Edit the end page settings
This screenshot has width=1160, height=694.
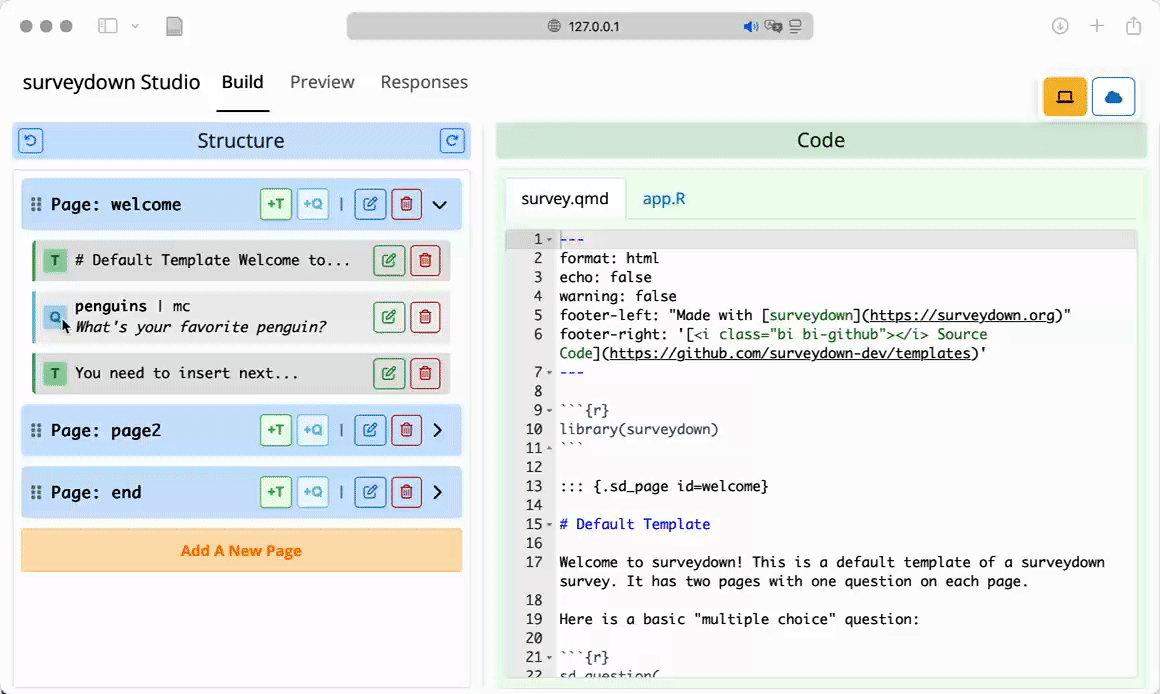pos(370,492)
